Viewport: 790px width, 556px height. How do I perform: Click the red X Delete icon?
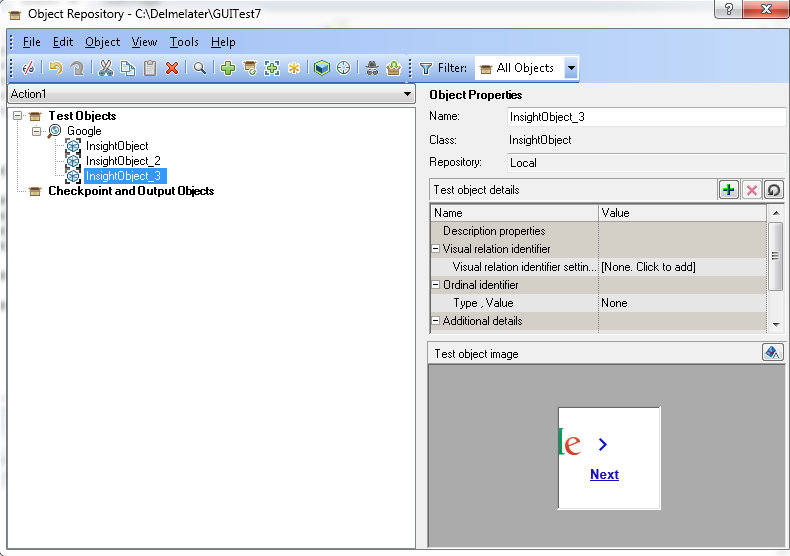172,68
